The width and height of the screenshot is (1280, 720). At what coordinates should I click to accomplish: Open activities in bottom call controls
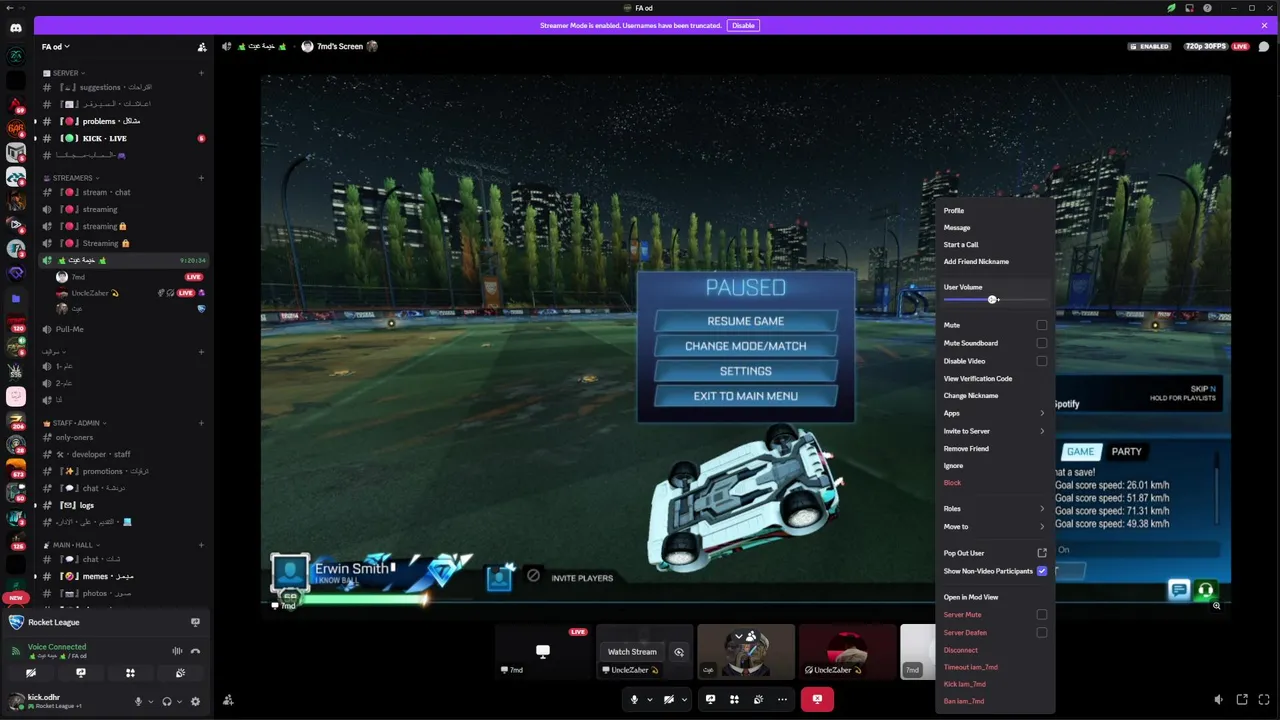[x=734, y=699]
